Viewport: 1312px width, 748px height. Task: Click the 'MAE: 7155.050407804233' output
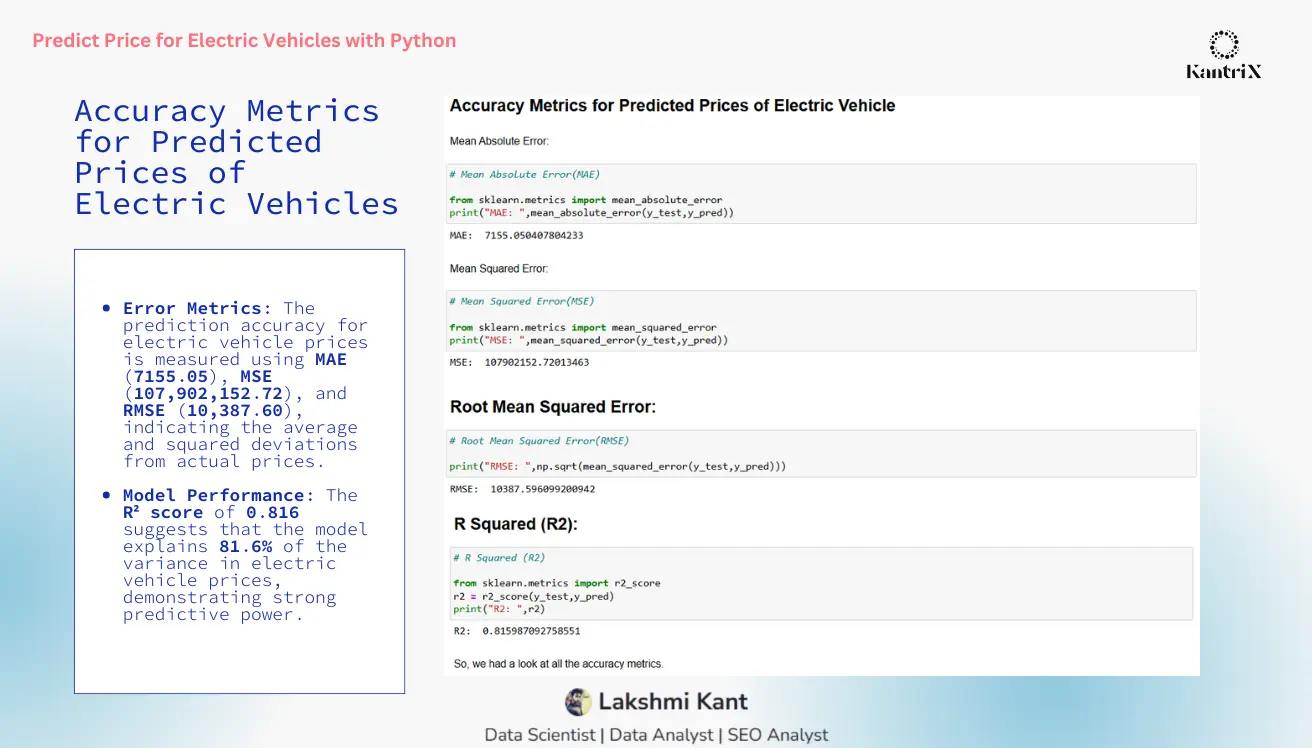[x=517, y=236]
